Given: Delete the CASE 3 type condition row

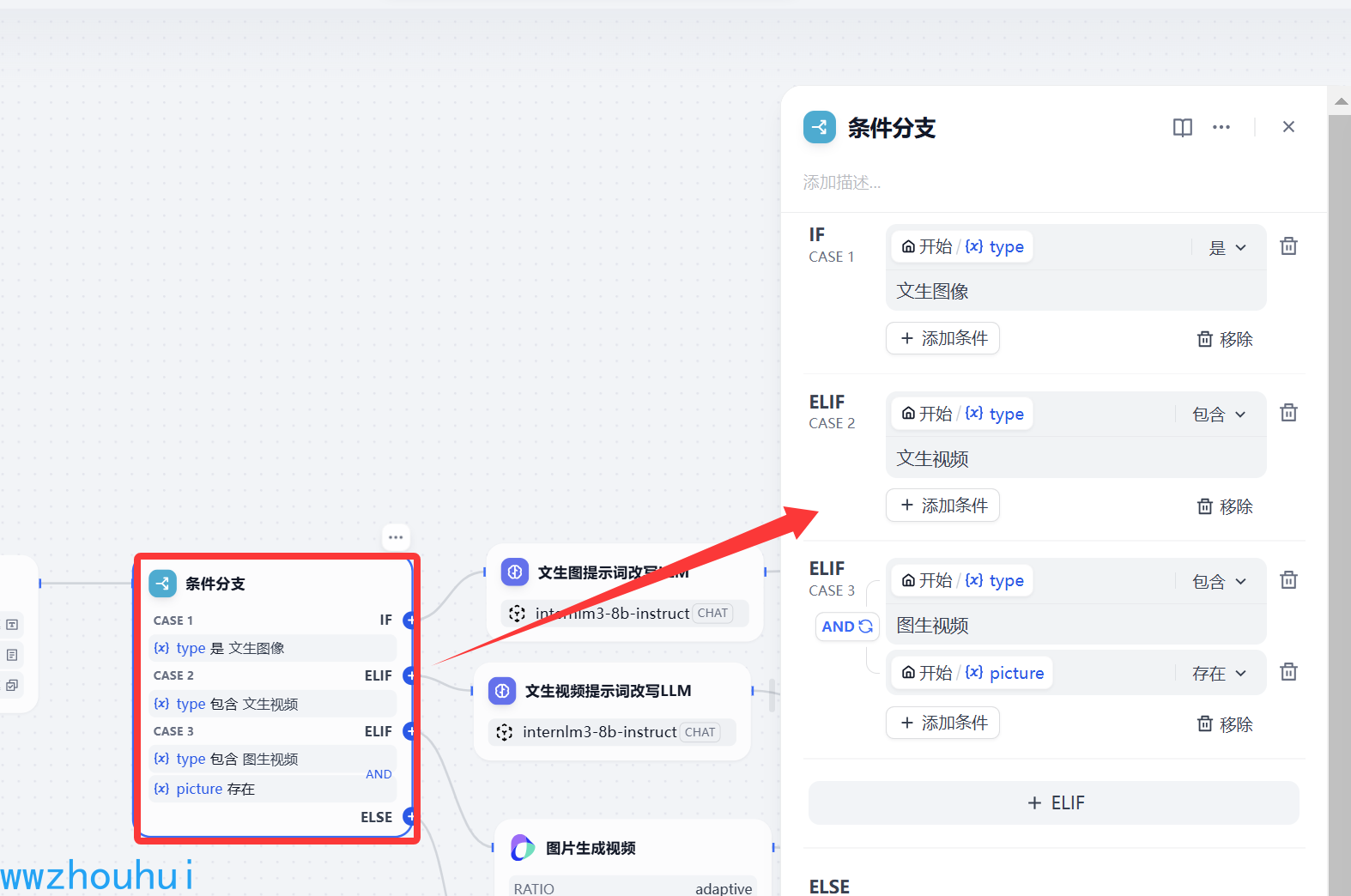Looking at the screenshot, I should pyautogui.click(x=1288, y=580).
